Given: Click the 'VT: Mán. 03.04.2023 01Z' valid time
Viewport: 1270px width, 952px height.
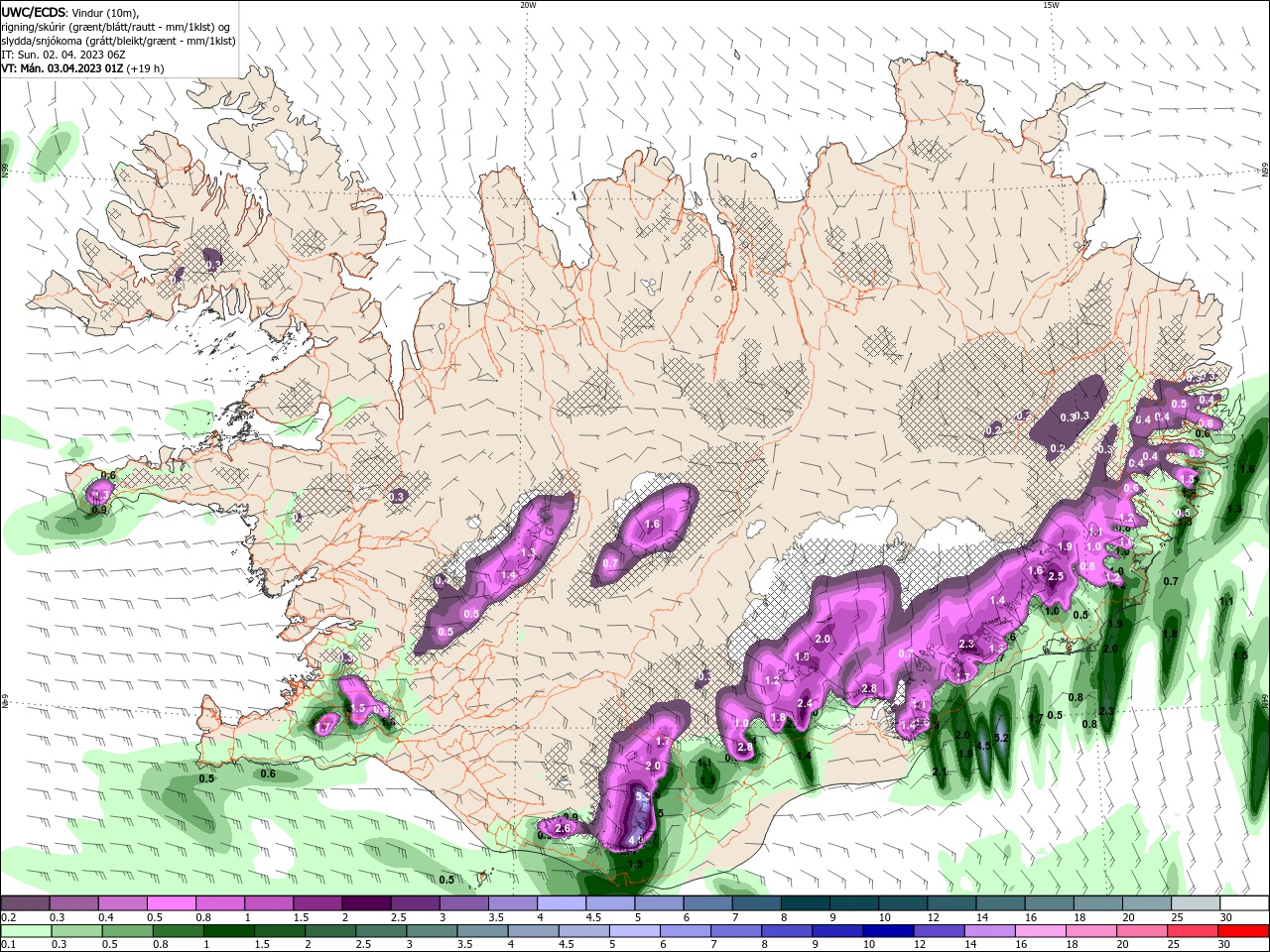Looking at the screenshot, I should [62, 68].
